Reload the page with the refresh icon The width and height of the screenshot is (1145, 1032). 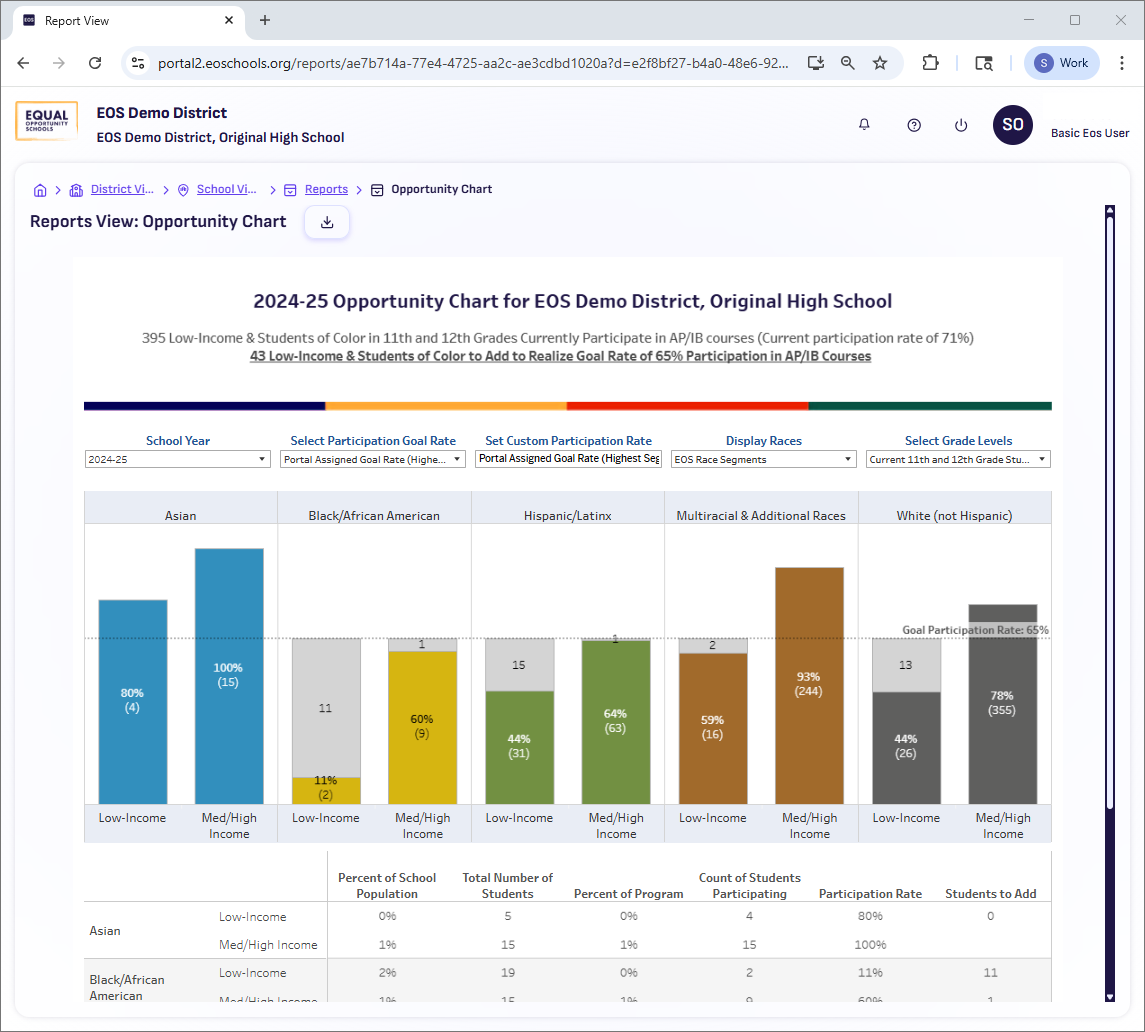[95, 62]
